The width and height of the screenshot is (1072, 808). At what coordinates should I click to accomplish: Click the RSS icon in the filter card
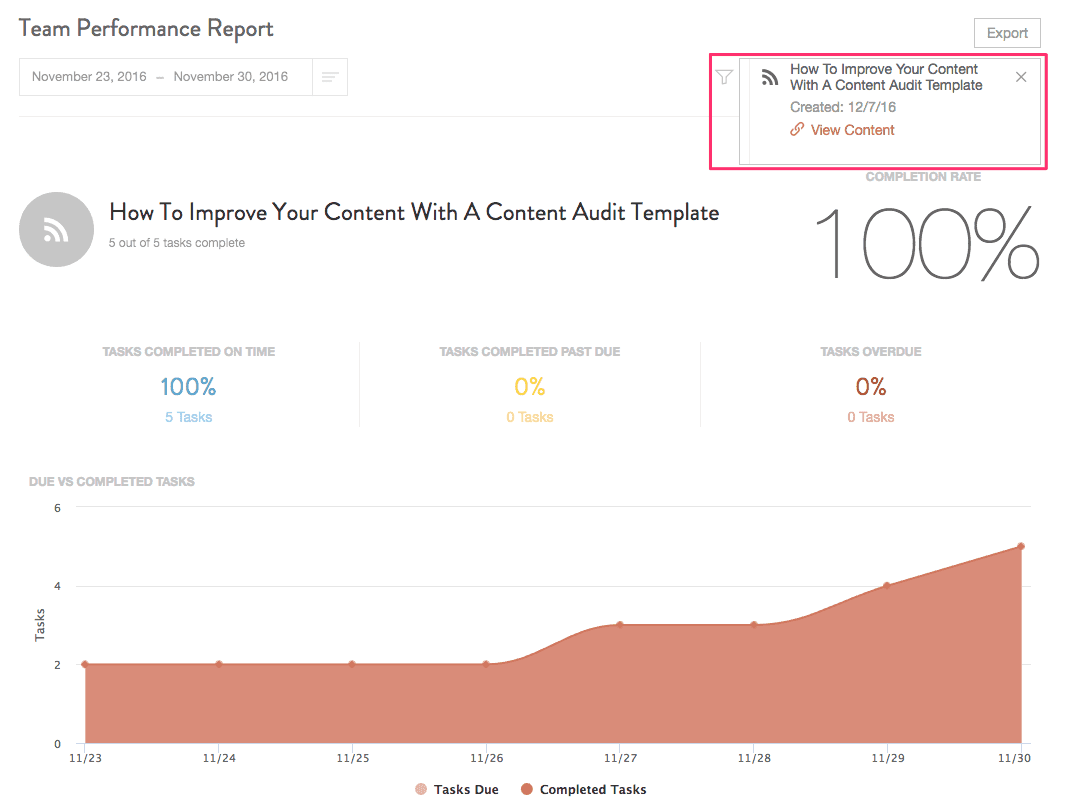coord(770,77)
